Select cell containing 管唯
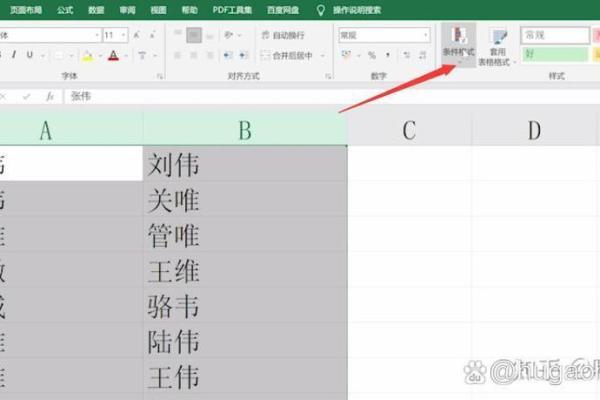 (x=245, y=235)
